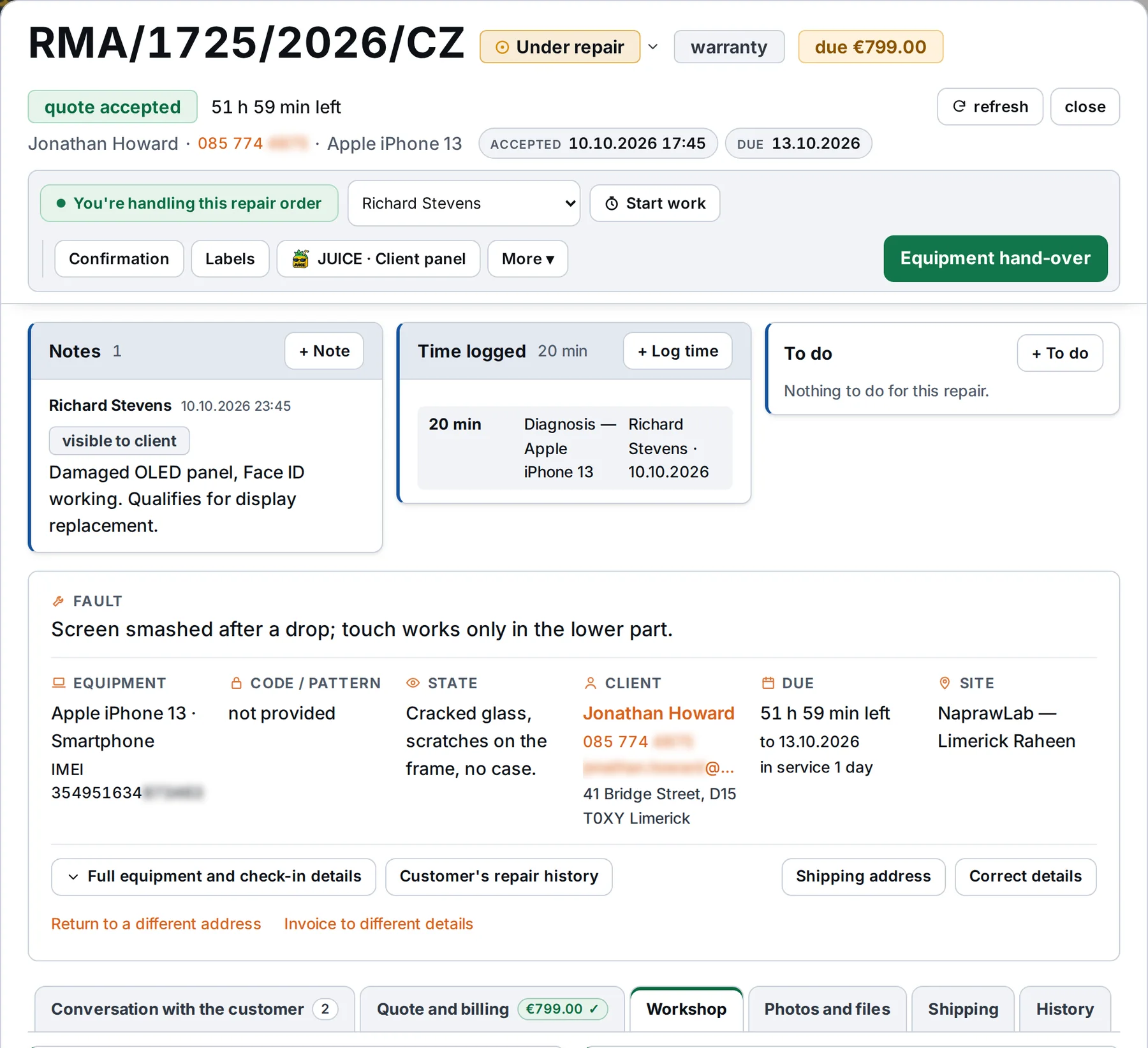Viewport: 1148px width, 1048px height.
Task: Open the Labels button
Action: pyautogui.click(x=230, y=258)
